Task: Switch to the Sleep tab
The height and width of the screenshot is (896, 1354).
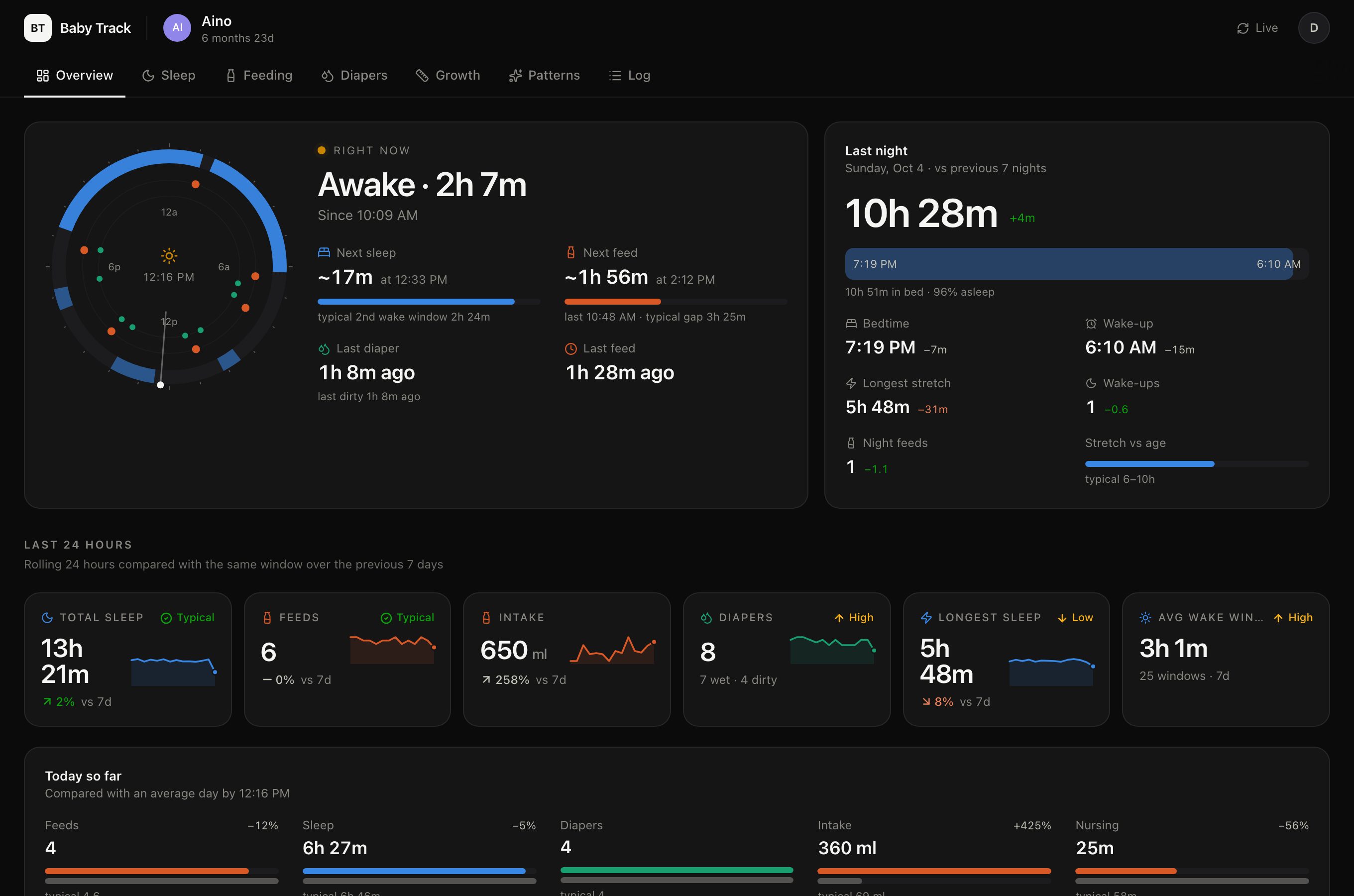Action: pyautogui.click(x=169, y=76)
